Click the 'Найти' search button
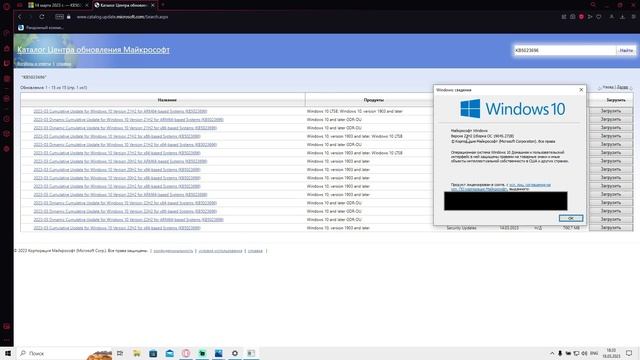 click(x=626, y=51)
